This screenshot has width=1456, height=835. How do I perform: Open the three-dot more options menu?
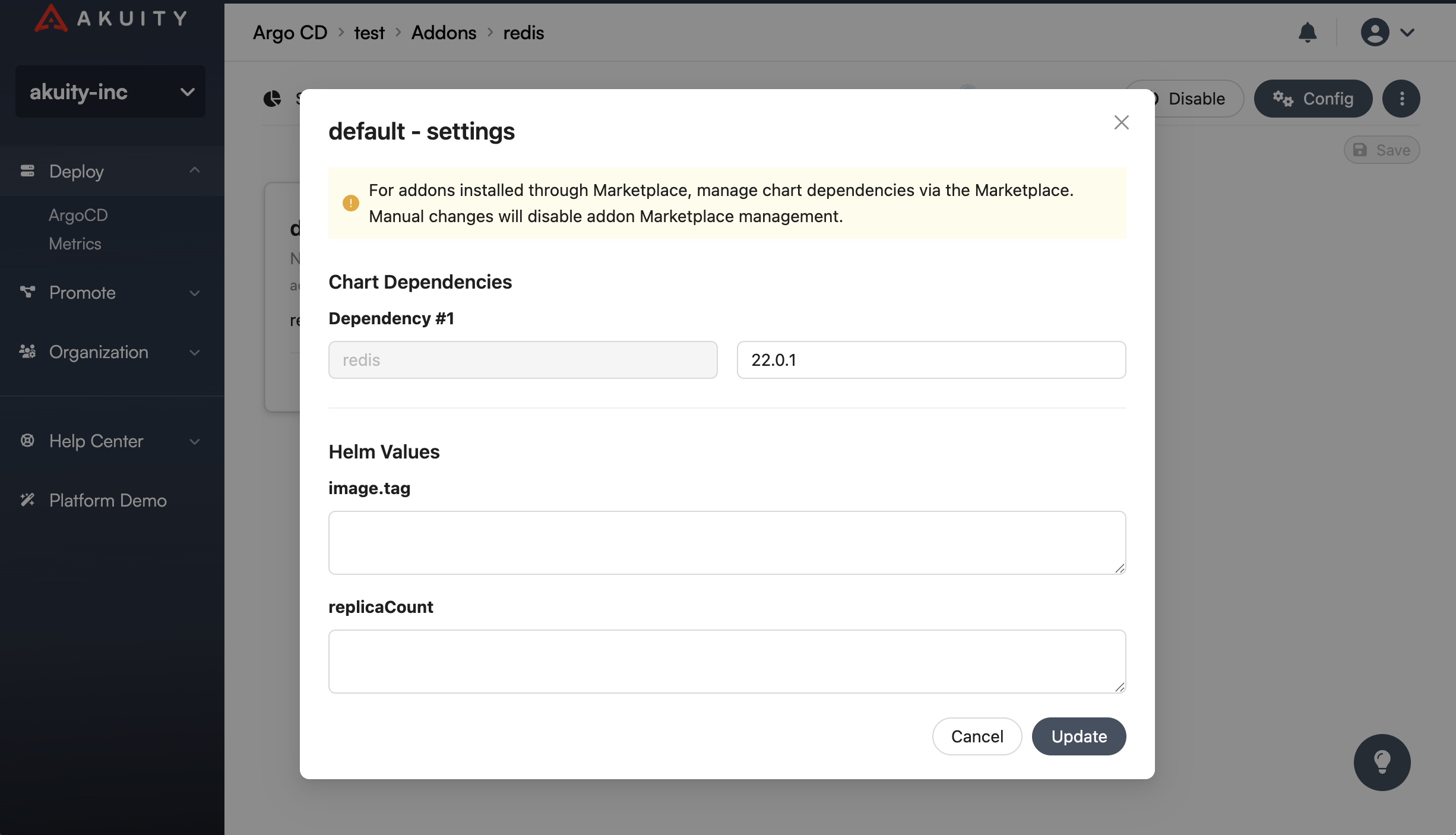(x=1401, y=99)
